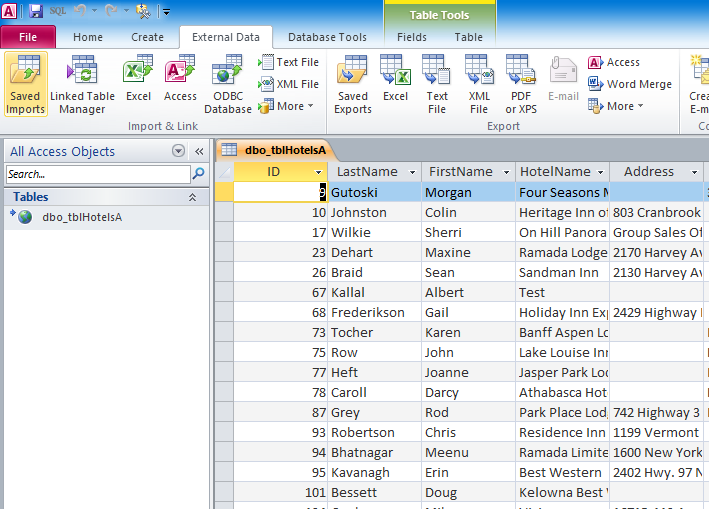
Task: Click the LastName cell 'Bessett'
Action: [374, 492]
